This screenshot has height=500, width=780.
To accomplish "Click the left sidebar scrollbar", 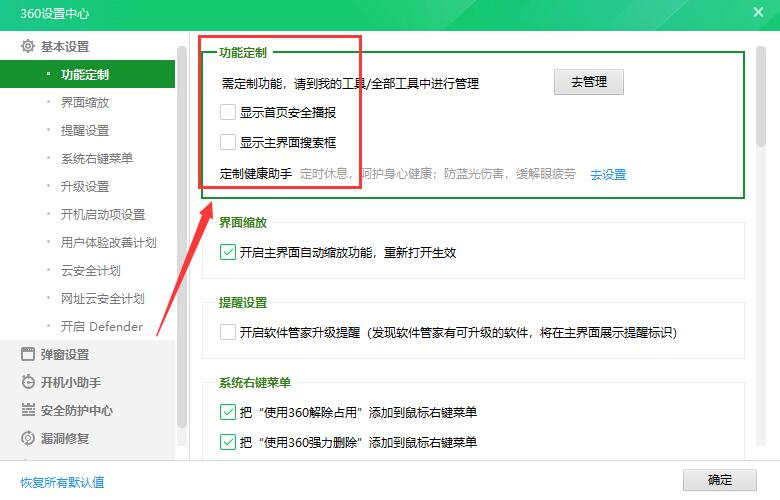I will pos(182,237).
